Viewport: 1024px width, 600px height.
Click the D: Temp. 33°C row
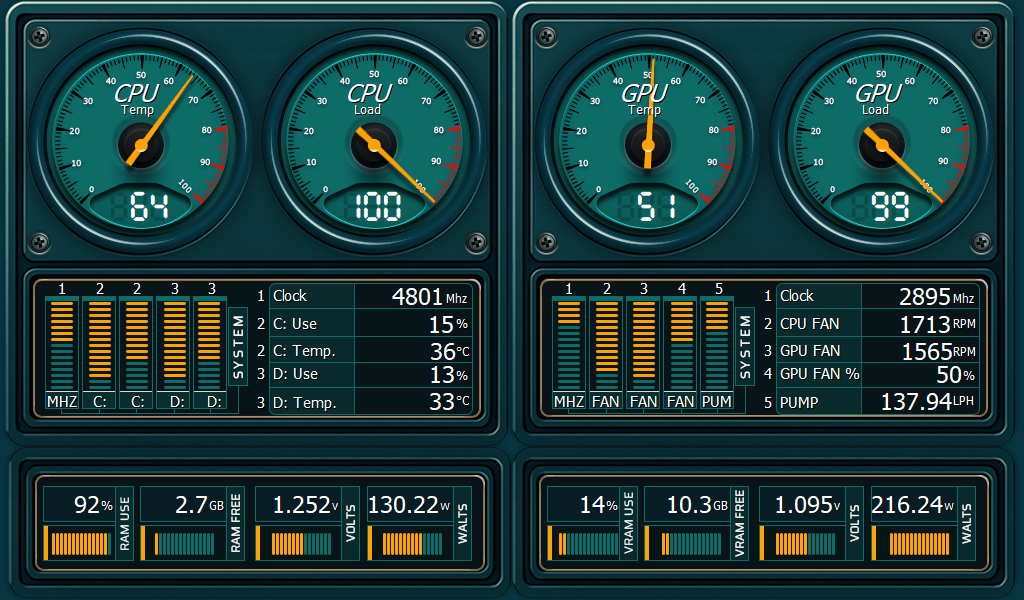click(x=368, y=402)
